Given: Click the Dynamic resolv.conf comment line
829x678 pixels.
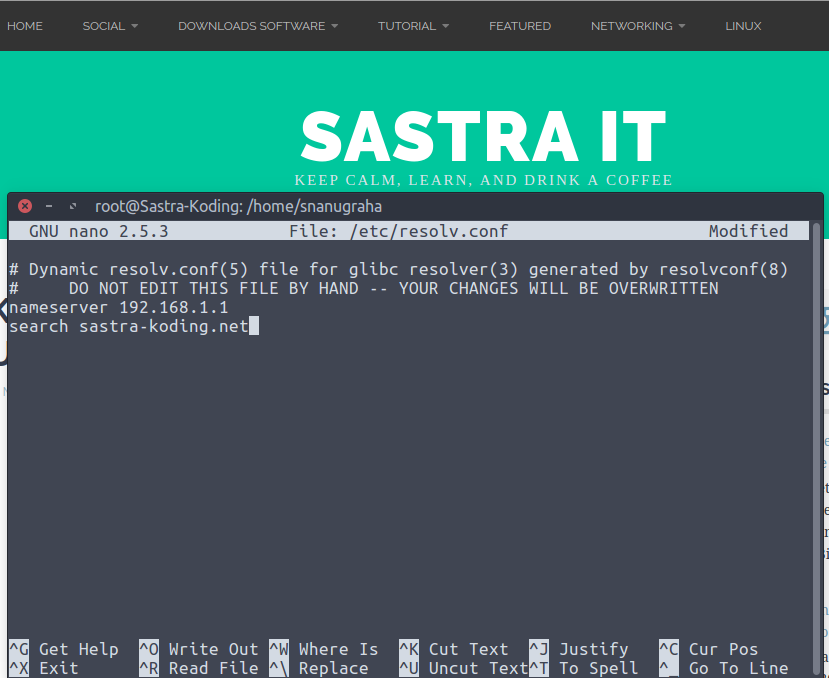Looking at the screenshot, I should tap(398, 269).
